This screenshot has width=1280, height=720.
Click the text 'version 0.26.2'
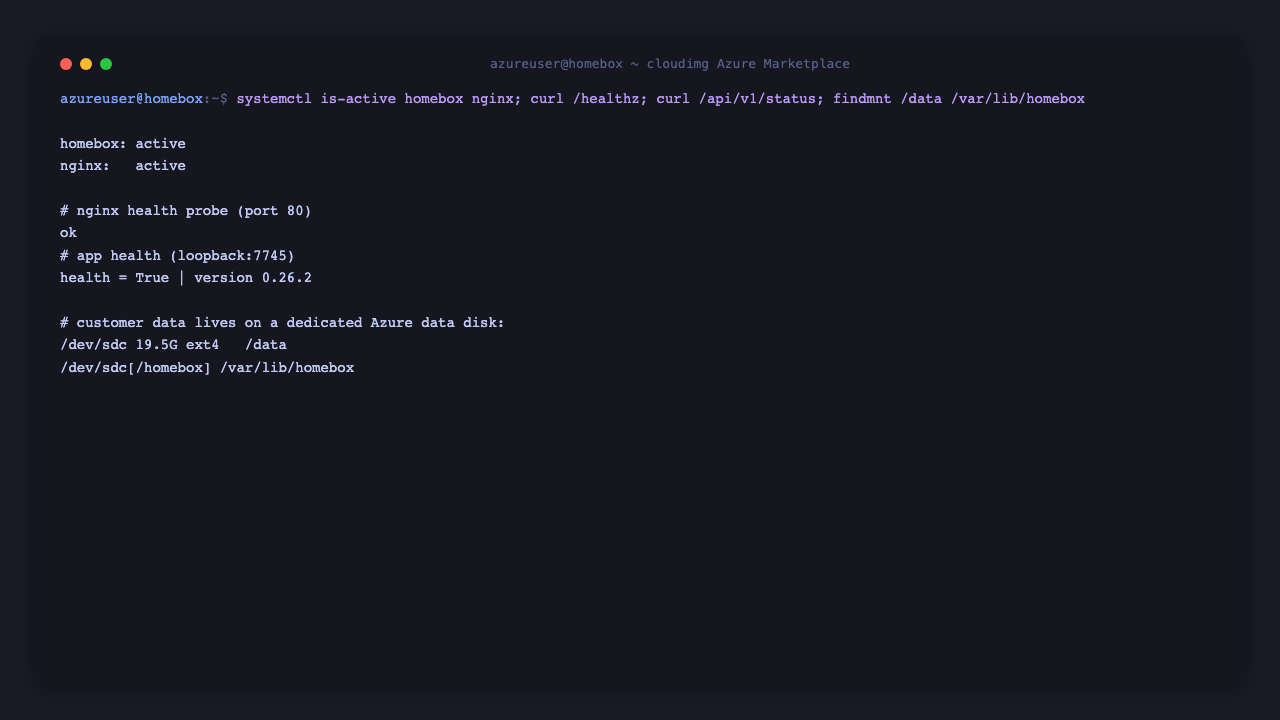(x=253, y=278)
